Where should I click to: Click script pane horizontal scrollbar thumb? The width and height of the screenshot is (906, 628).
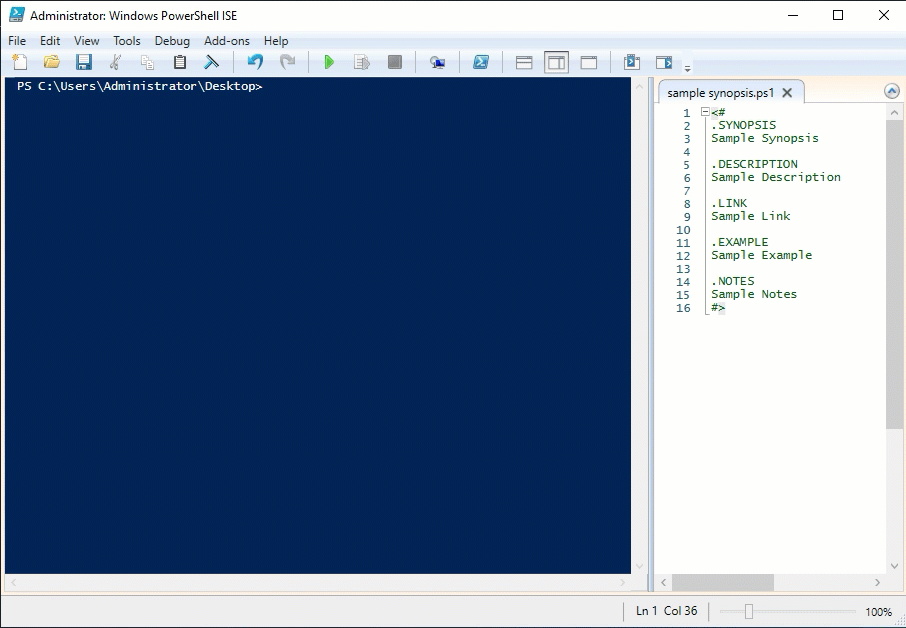(723, 582)
